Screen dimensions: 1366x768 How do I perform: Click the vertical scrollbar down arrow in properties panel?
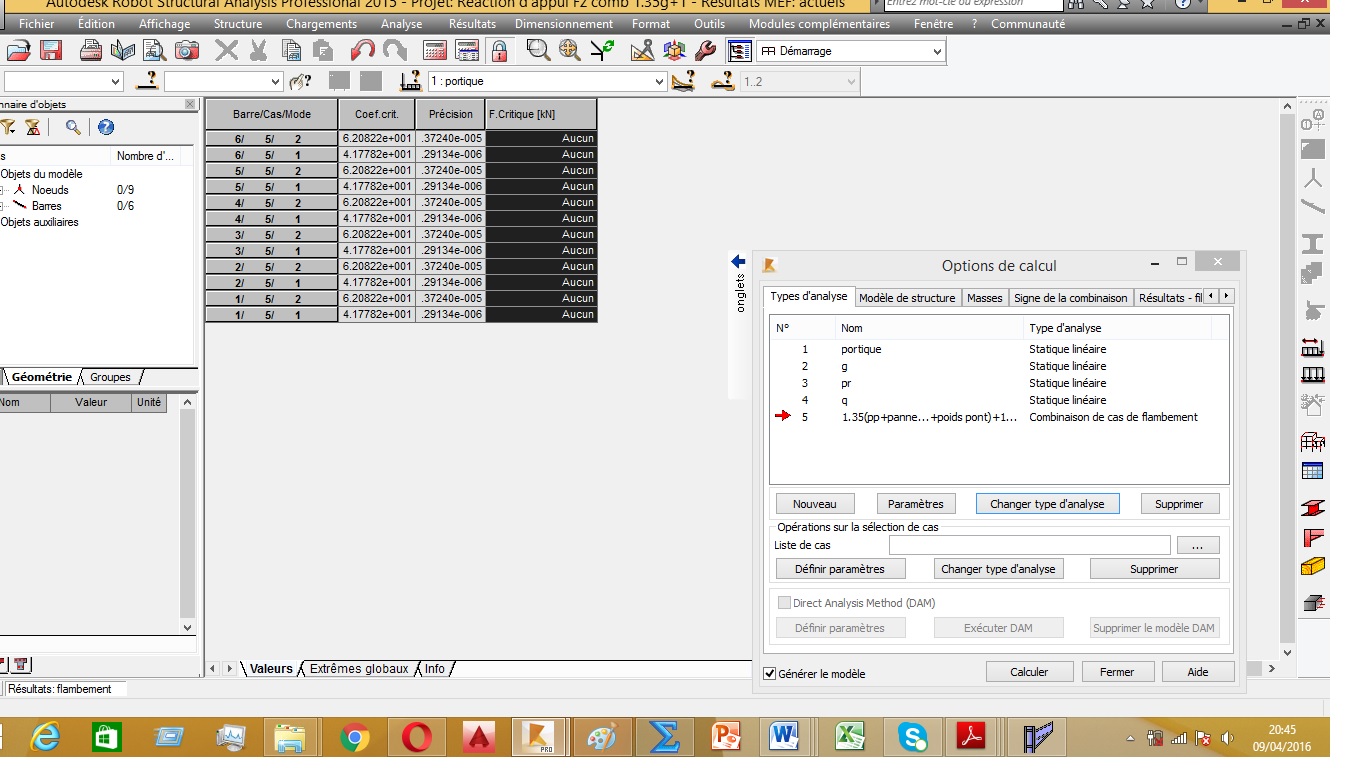point(187,627)
